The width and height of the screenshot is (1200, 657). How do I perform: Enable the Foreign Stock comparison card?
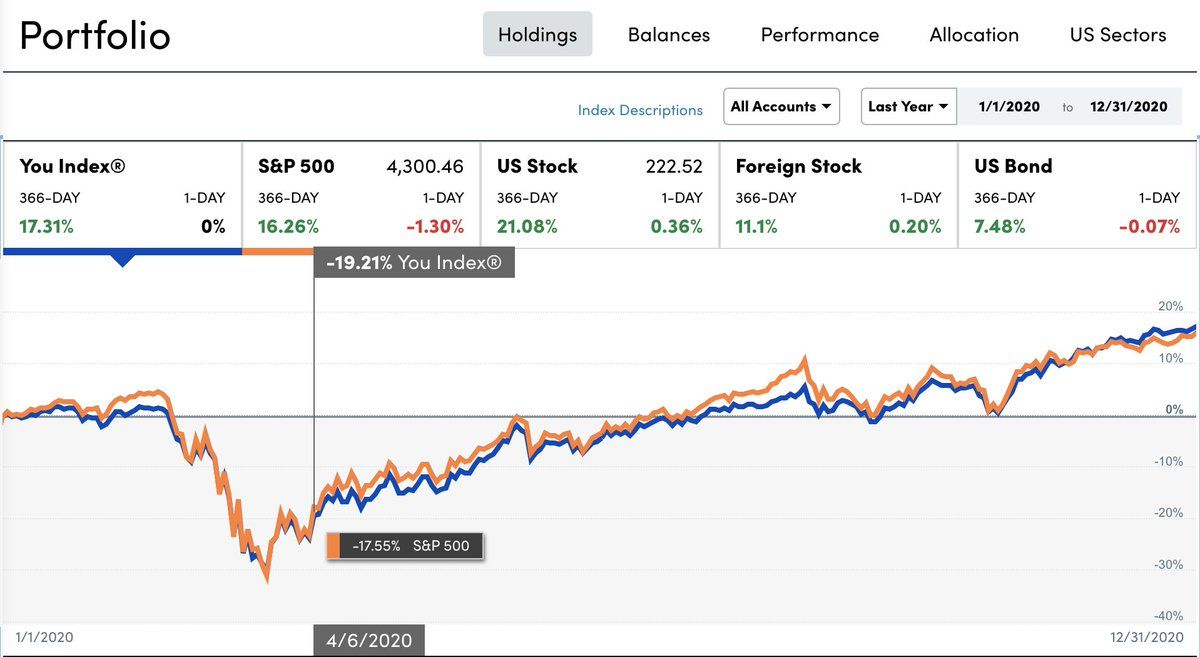tap(838, 195)
